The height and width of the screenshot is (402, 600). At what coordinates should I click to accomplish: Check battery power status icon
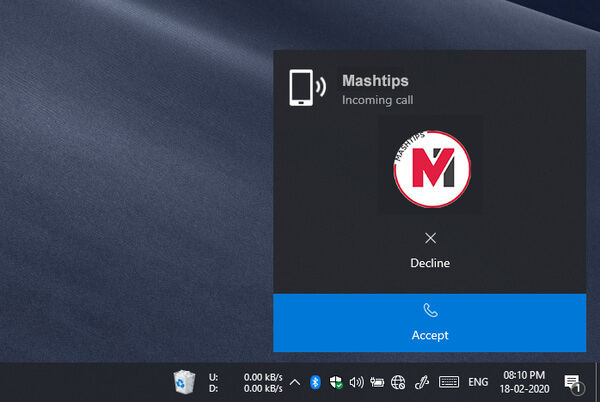pos(377,382)
